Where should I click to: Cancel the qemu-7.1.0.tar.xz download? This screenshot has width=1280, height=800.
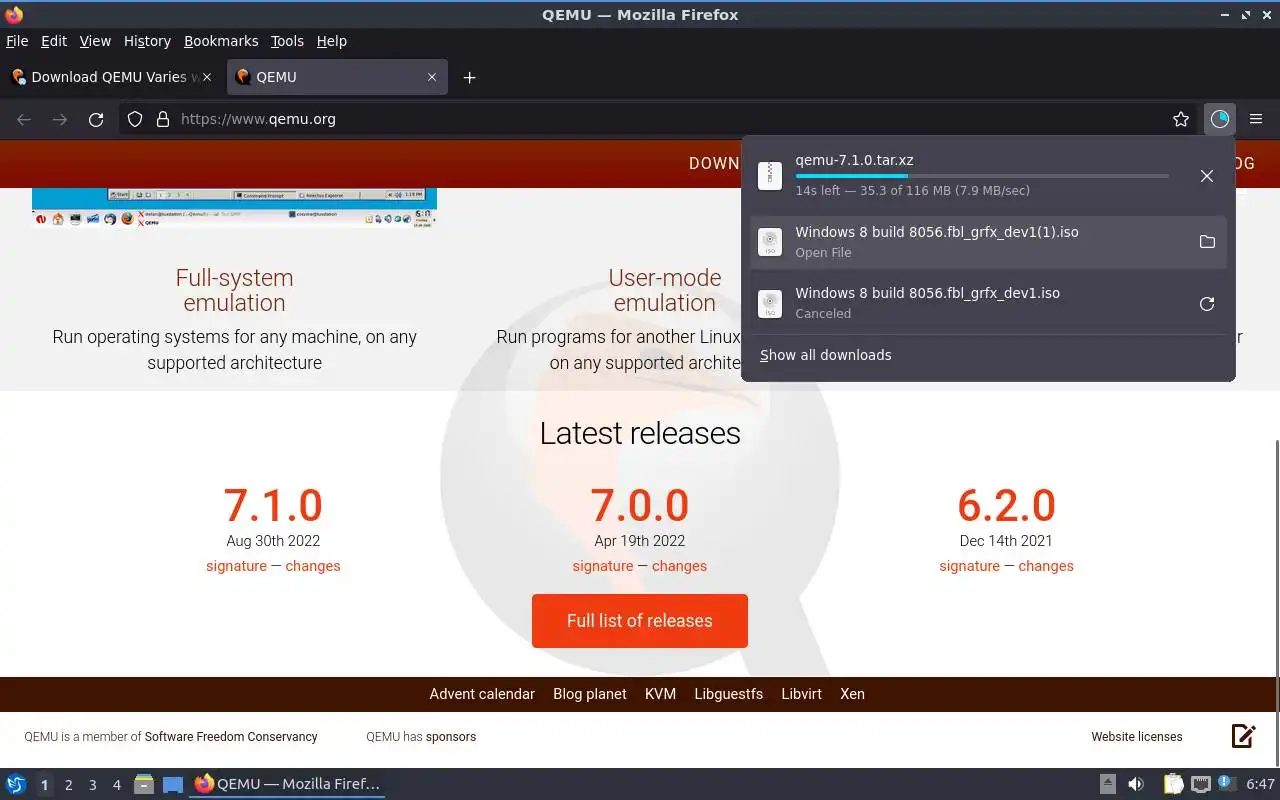coord(1207,176)
